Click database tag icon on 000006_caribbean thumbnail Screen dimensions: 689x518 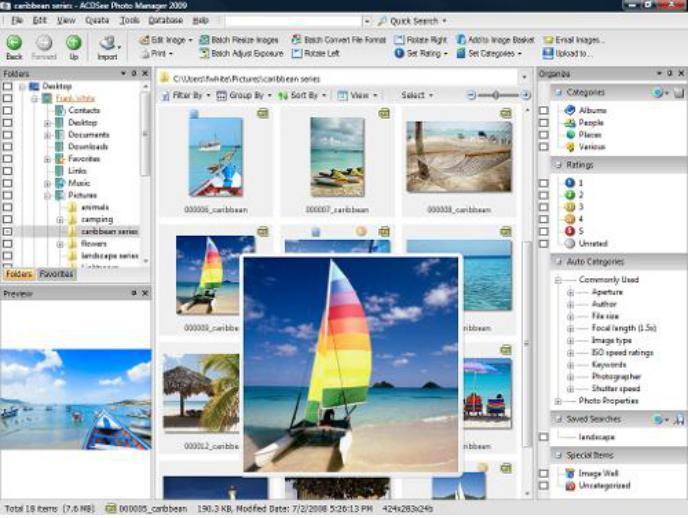click(263, 113)
